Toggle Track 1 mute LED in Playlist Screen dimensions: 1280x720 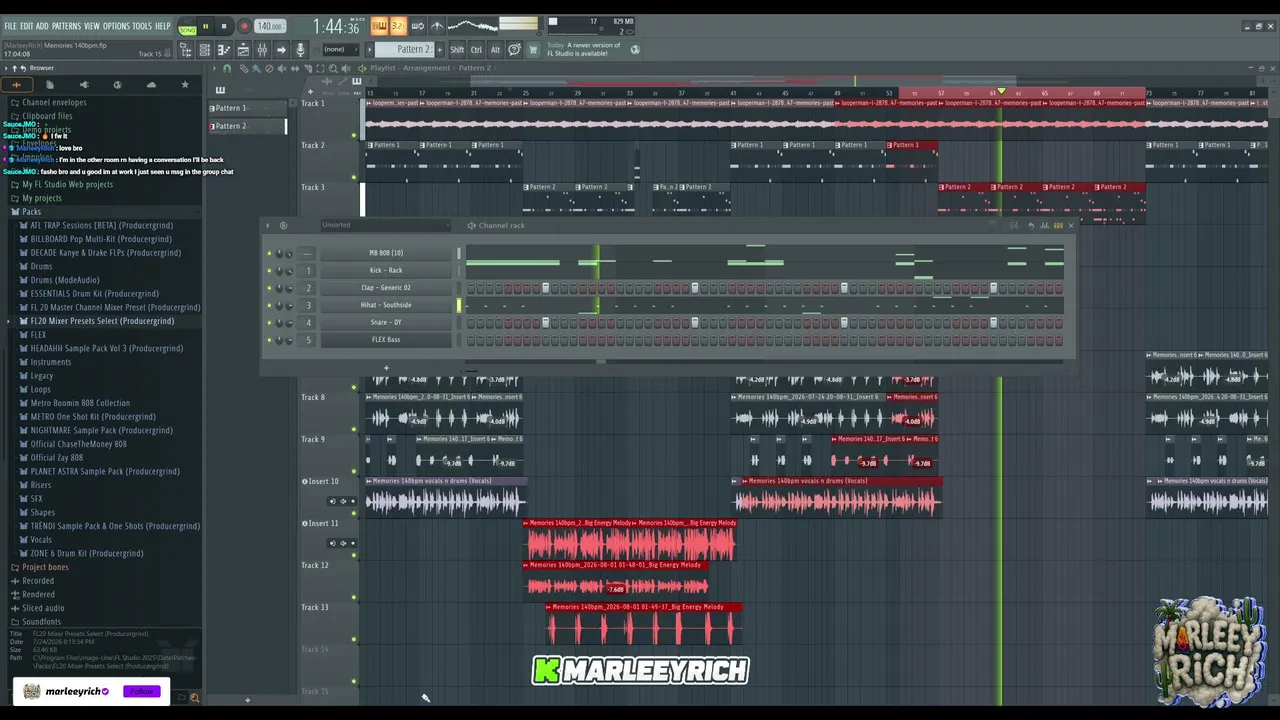pyautogui.click(x=354, y=134)
